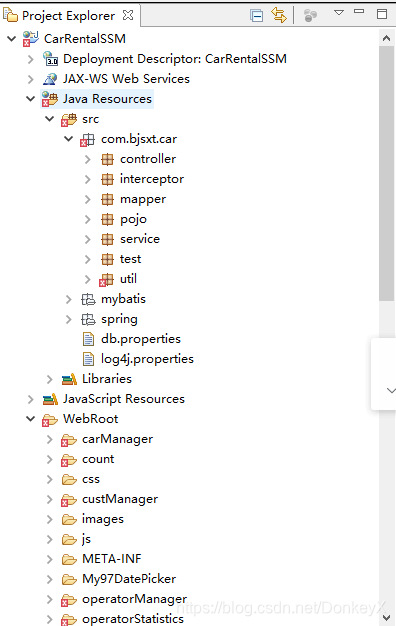
Task: Expand the controller package
Action: 88,159
